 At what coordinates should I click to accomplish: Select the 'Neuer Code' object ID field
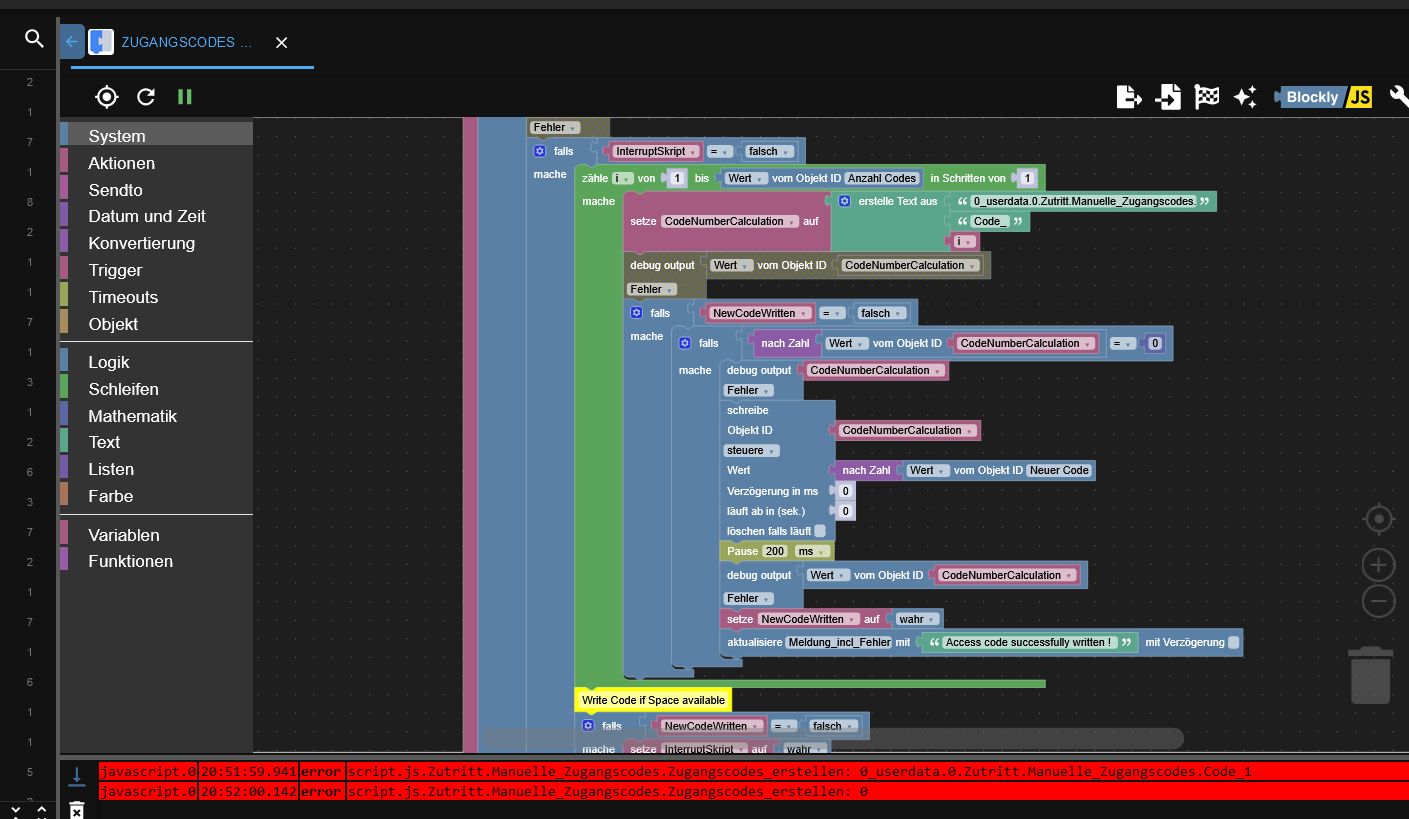(1060, 470)
